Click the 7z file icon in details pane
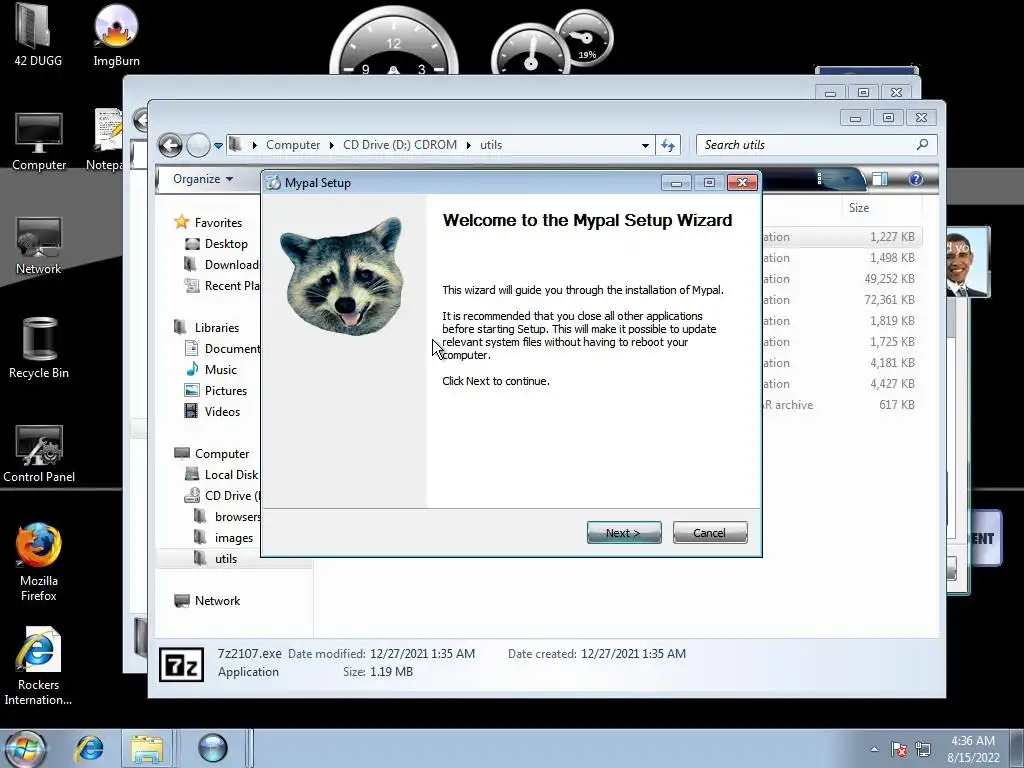1024x768 pixels. pos(182,665)
